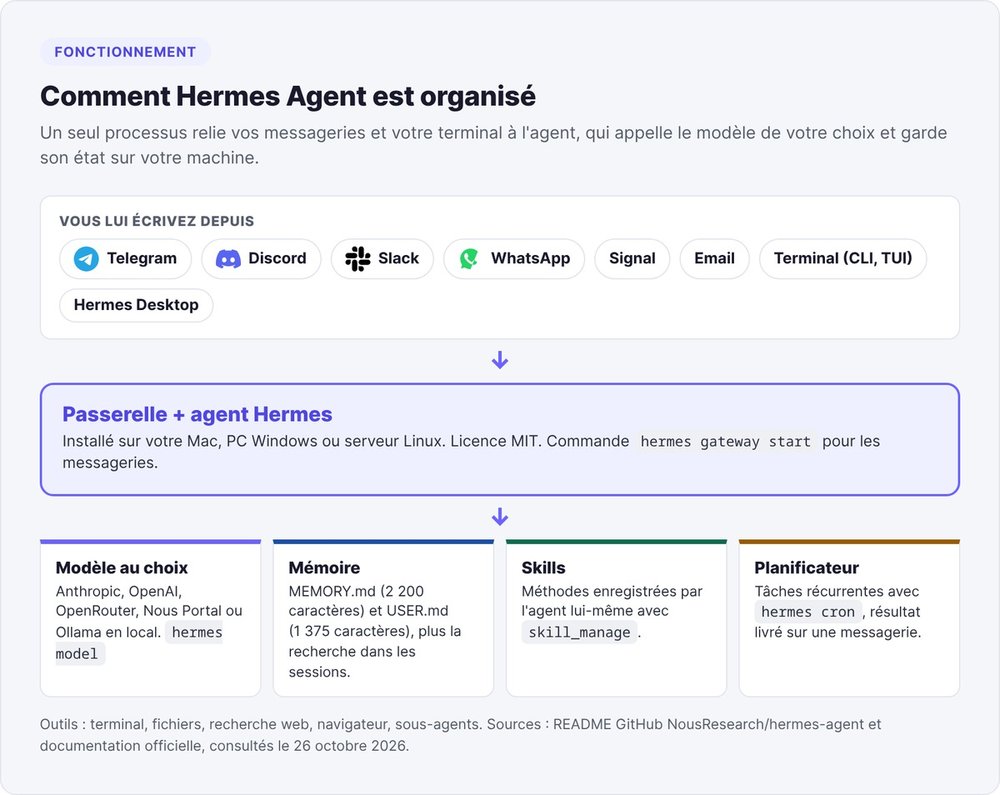Click 'livré sur une messagerie.' text

(837, 632)
